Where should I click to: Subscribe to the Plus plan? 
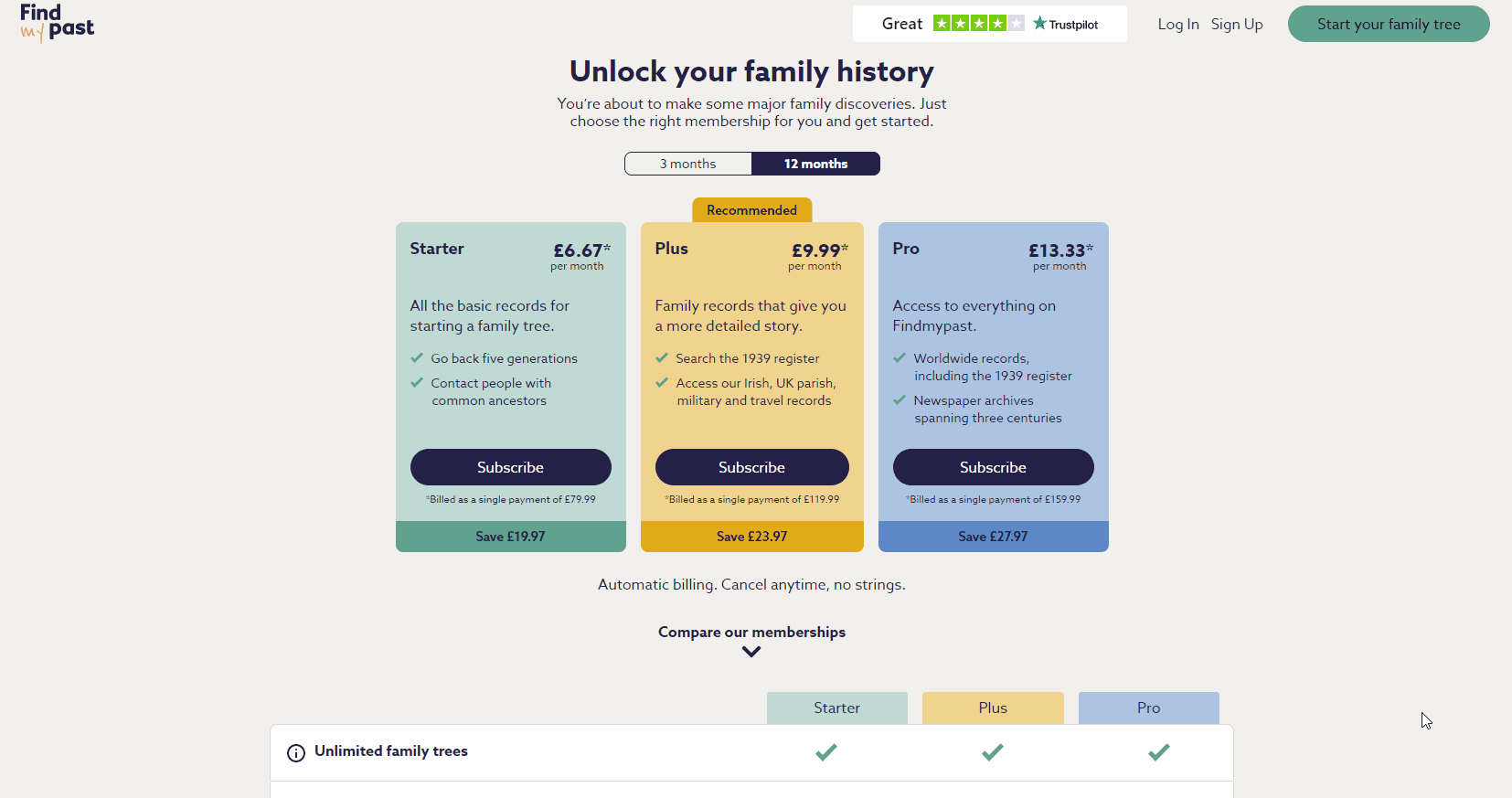point(751,467)
